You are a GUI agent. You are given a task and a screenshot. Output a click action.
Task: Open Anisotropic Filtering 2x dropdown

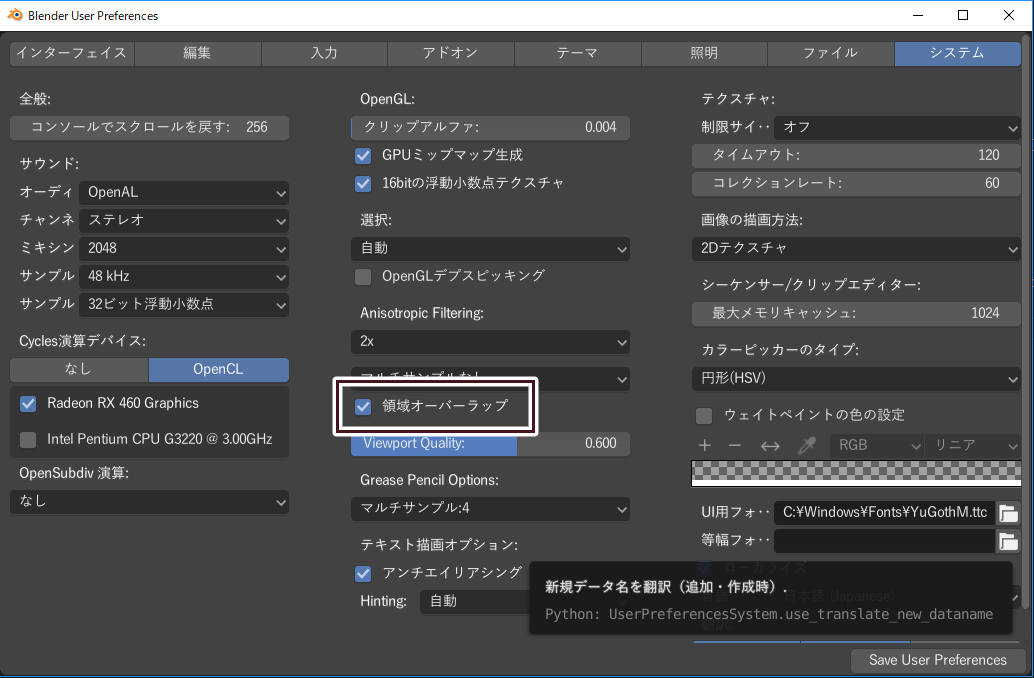click(x=490, y=342)
